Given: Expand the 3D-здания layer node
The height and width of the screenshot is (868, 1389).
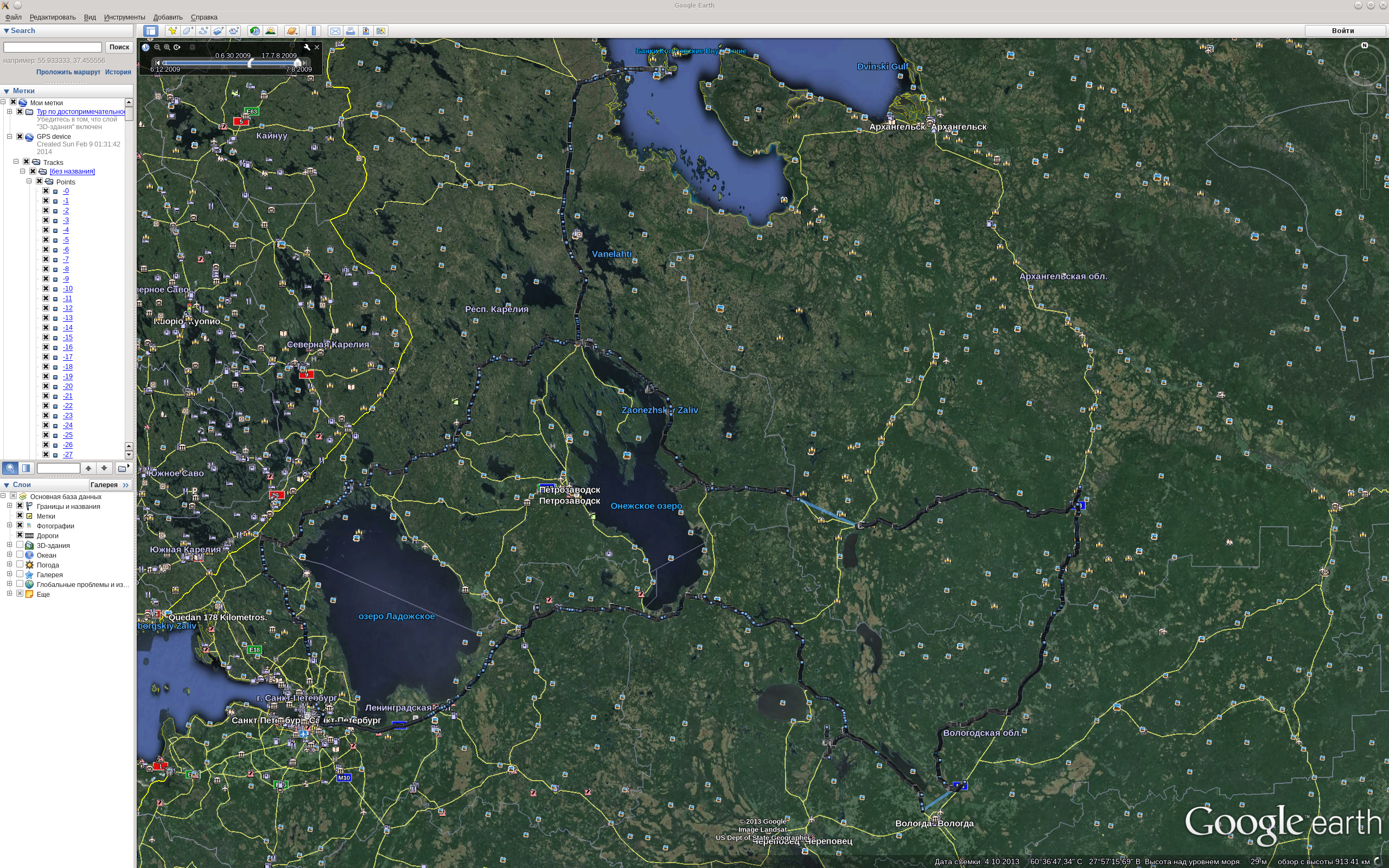Looking at the screenshot, I should [10, 545].
